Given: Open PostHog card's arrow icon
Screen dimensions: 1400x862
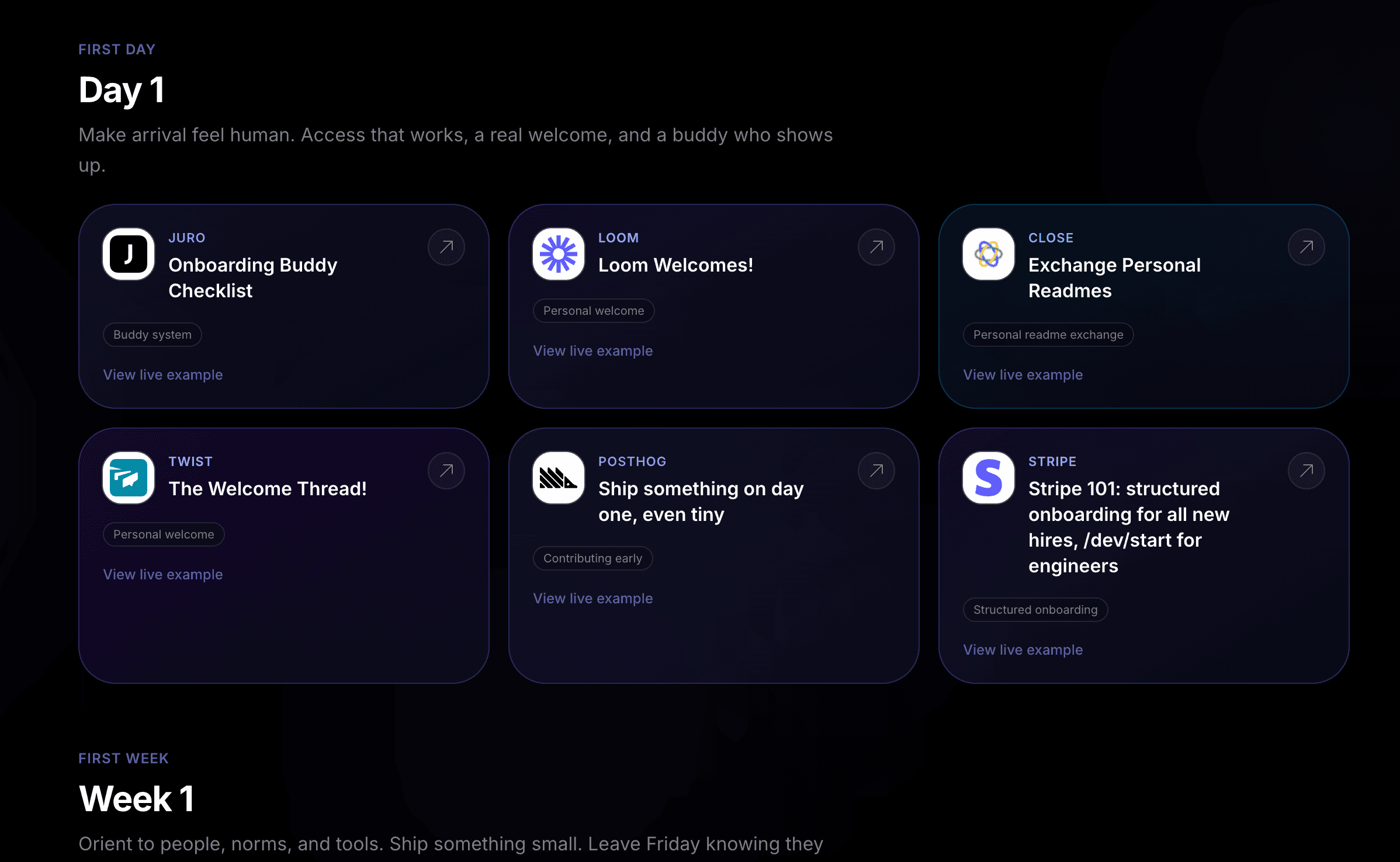Looking at the screenshot, I should [876, 471].
